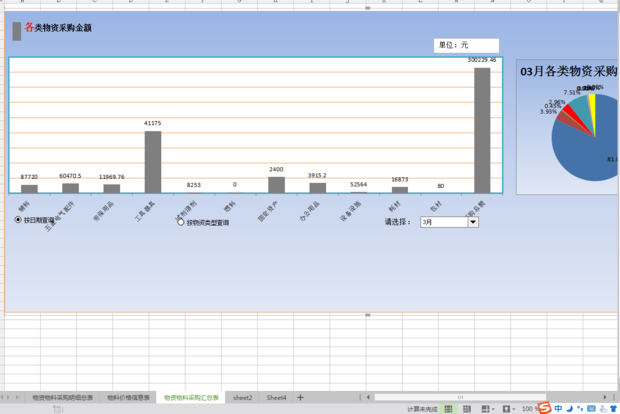620x414 pixels.
Task: Open the sheet2 tab
Action: [x=242, y=397]
